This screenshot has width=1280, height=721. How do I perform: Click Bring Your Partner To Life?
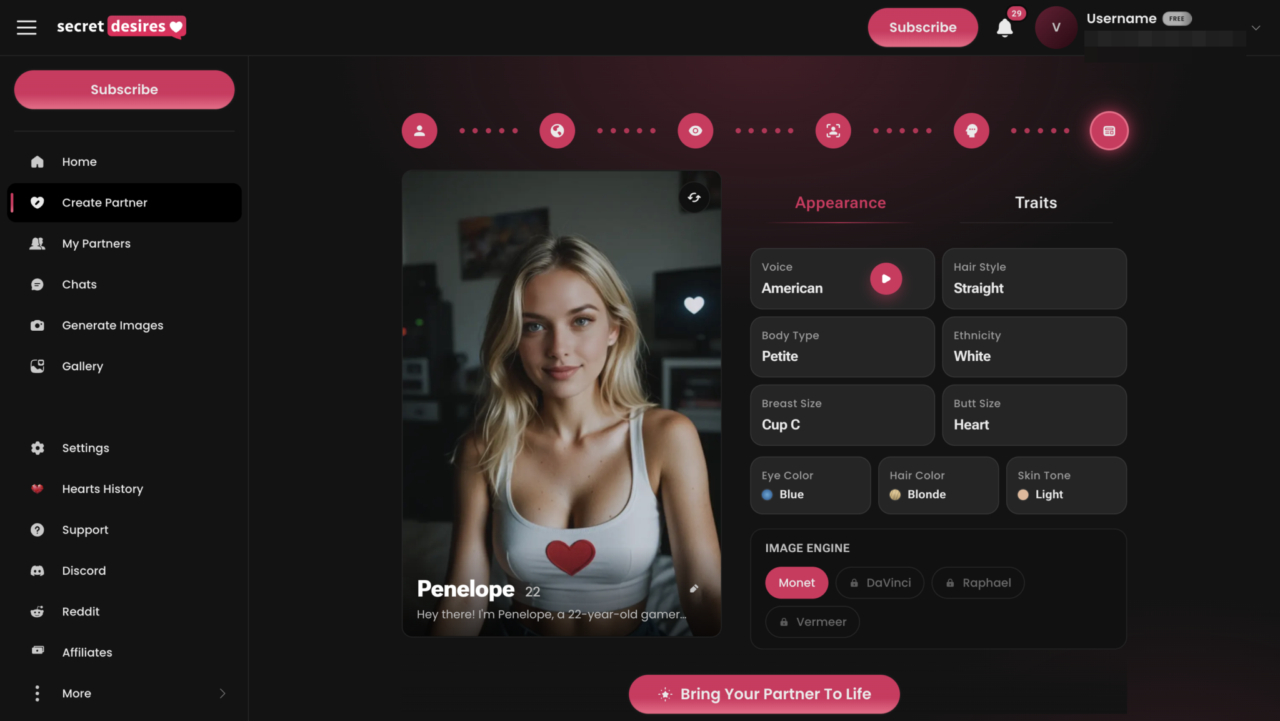(x=764, y=694)
